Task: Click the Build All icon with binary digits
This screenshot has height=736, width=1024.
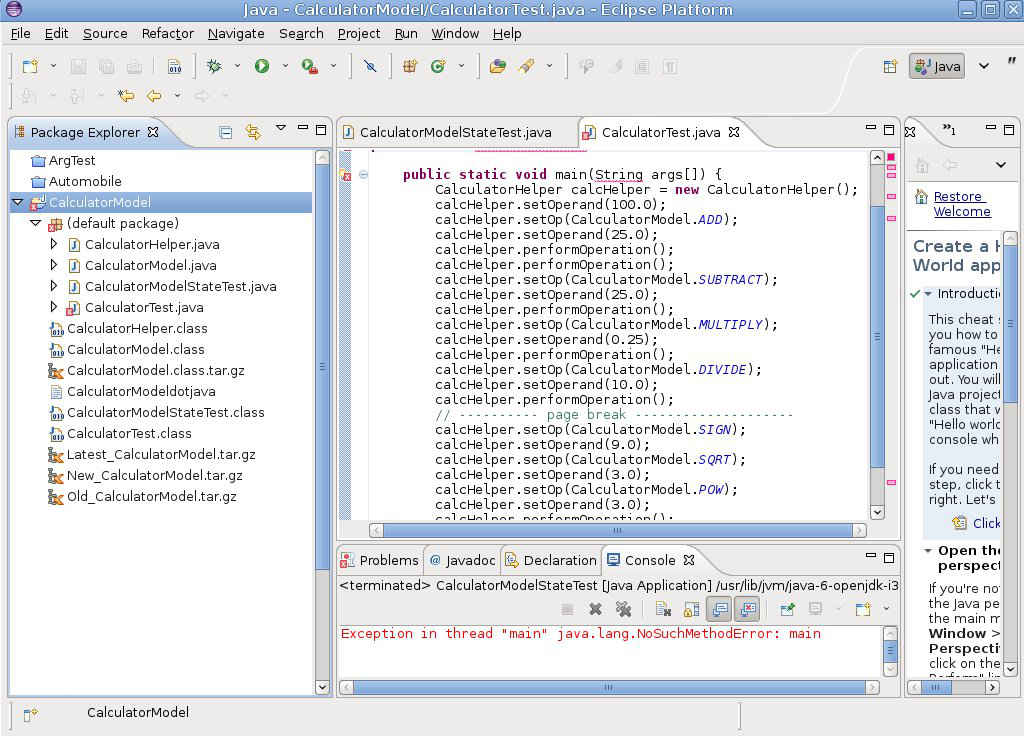Action: click(x=174, y=66)
